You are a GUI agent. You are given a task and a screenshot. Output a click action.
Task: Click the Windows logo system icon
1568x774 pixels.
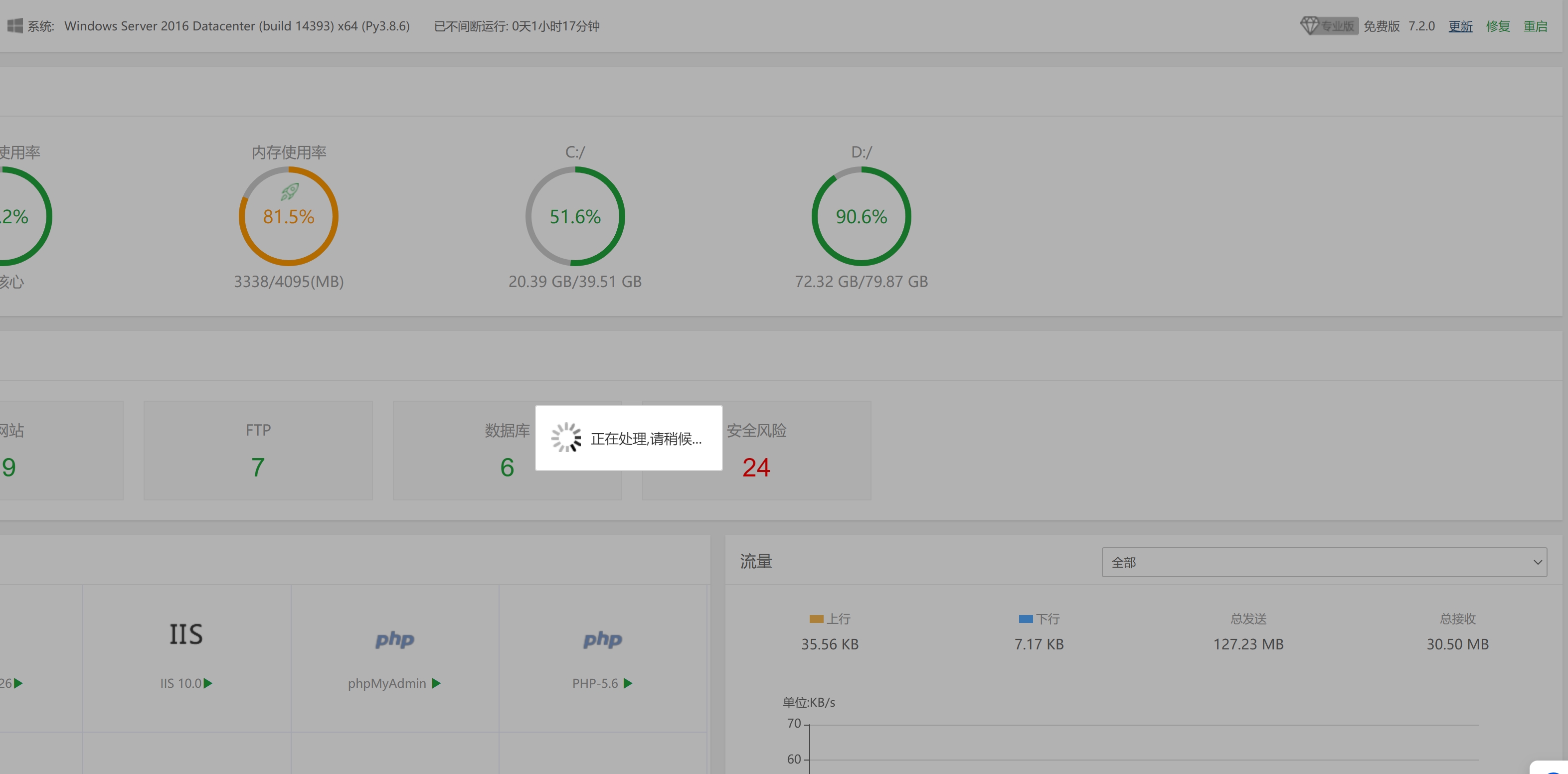pyautogui.click(x=15, y=25)
